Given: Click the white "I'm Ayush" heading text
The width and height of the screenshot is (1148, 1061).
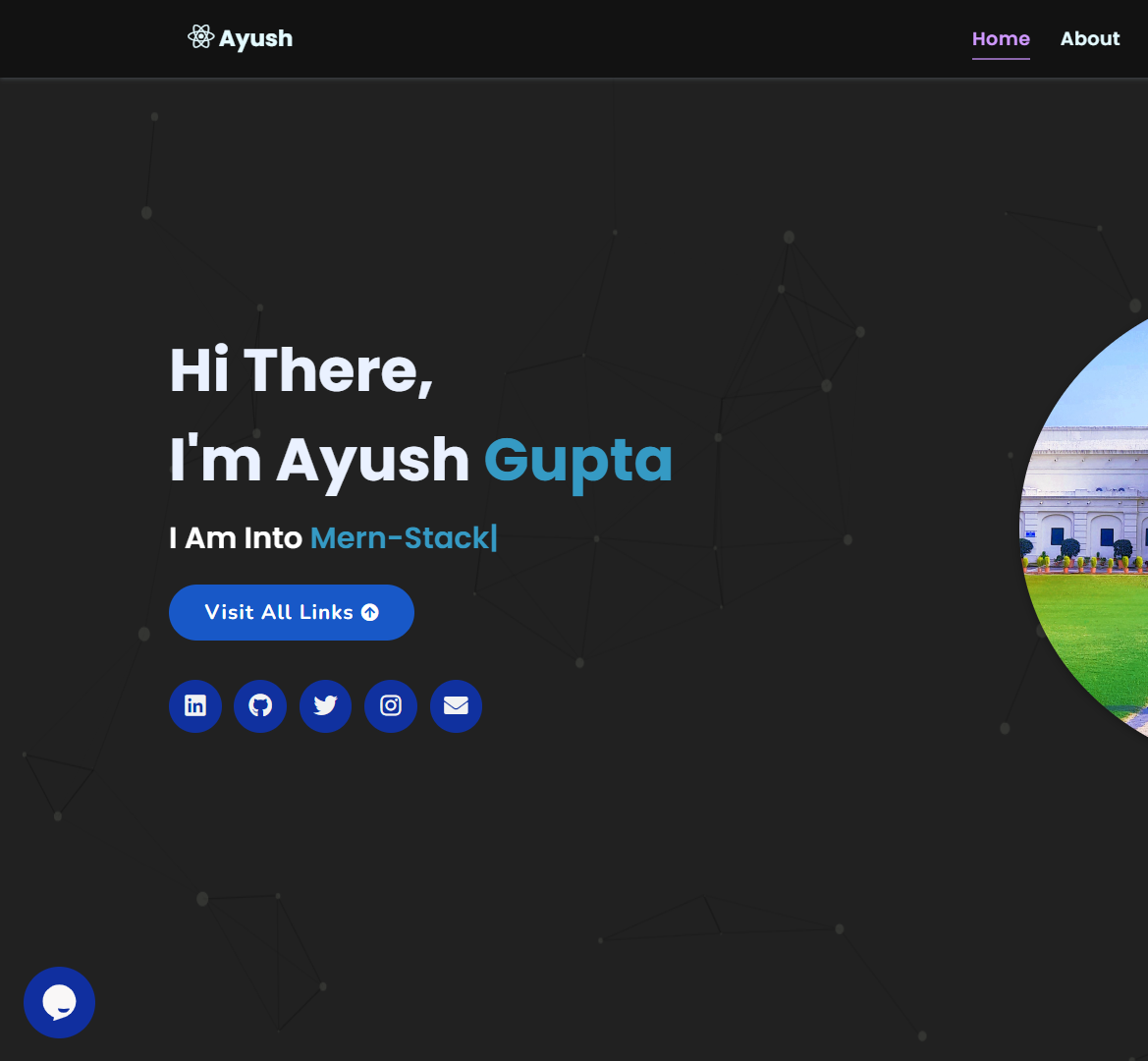Looking at the screenshot, I should (x=319, y=460).
